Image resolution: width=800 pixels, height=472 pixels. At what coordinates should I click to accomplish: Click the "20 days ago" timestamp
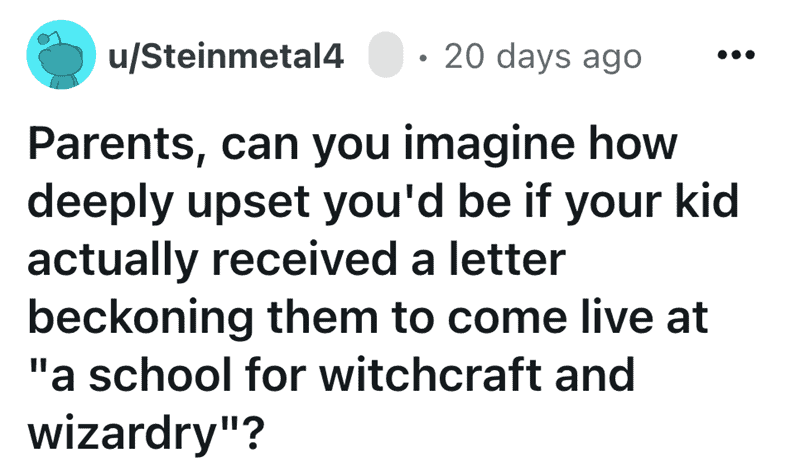click(x=543, y=57)
